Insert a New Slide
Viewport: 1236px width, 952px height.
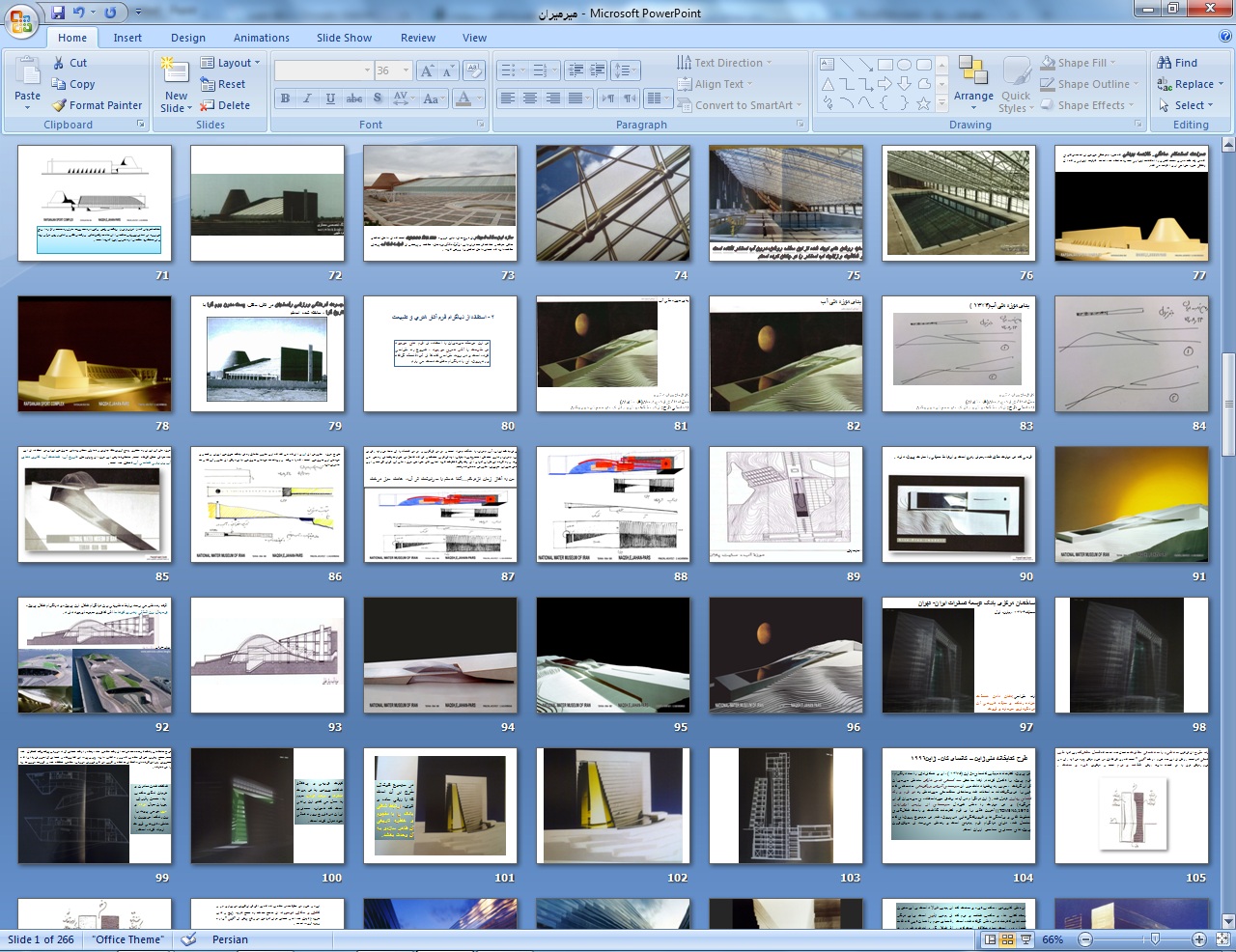click(176, 84)
